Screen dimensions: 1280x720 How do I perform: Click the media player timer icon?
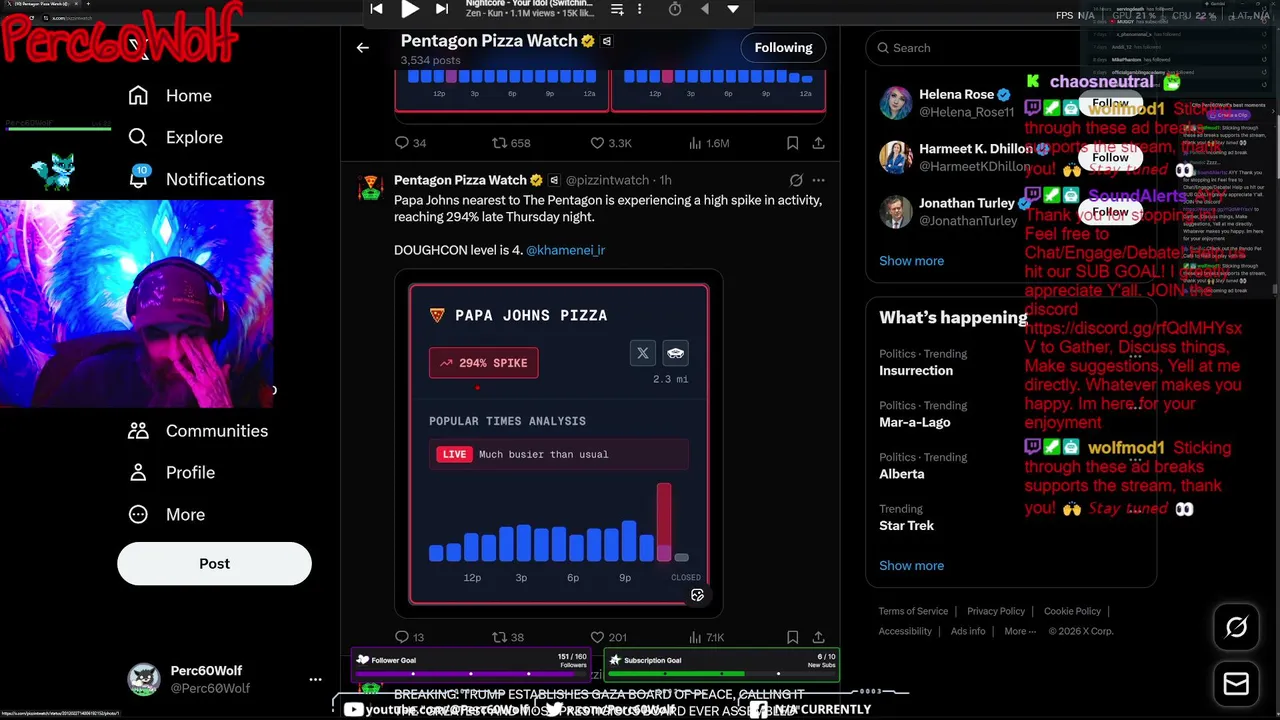[675, 9]
